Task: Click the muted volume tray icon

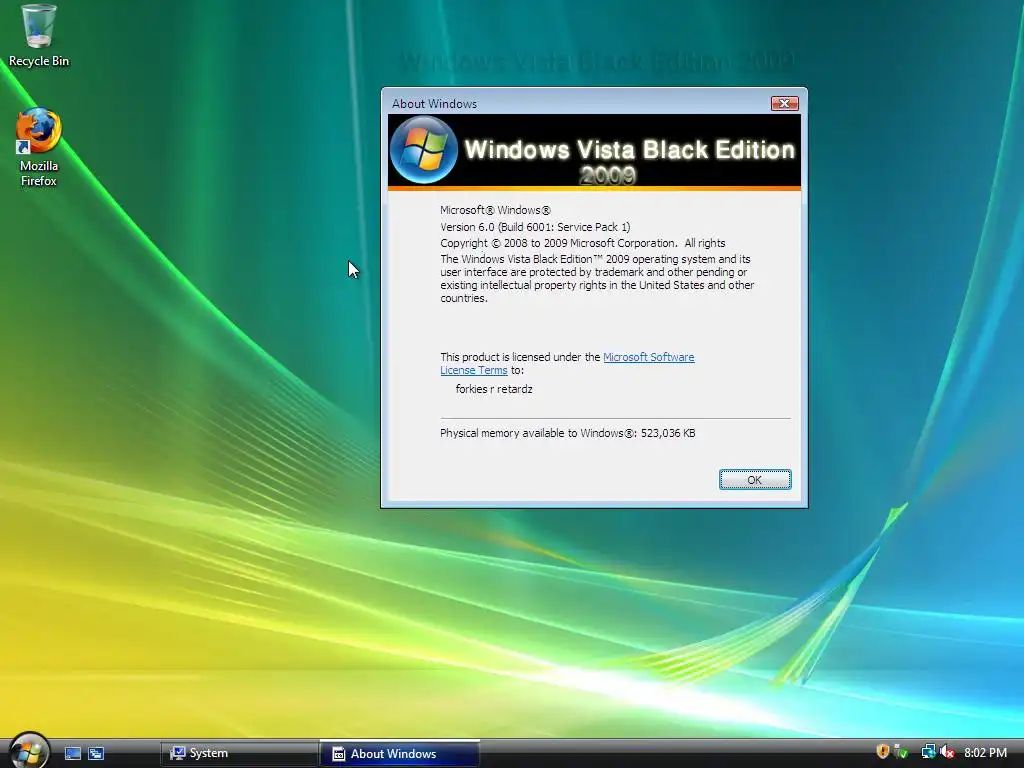Action: click(x=947, y=752)
